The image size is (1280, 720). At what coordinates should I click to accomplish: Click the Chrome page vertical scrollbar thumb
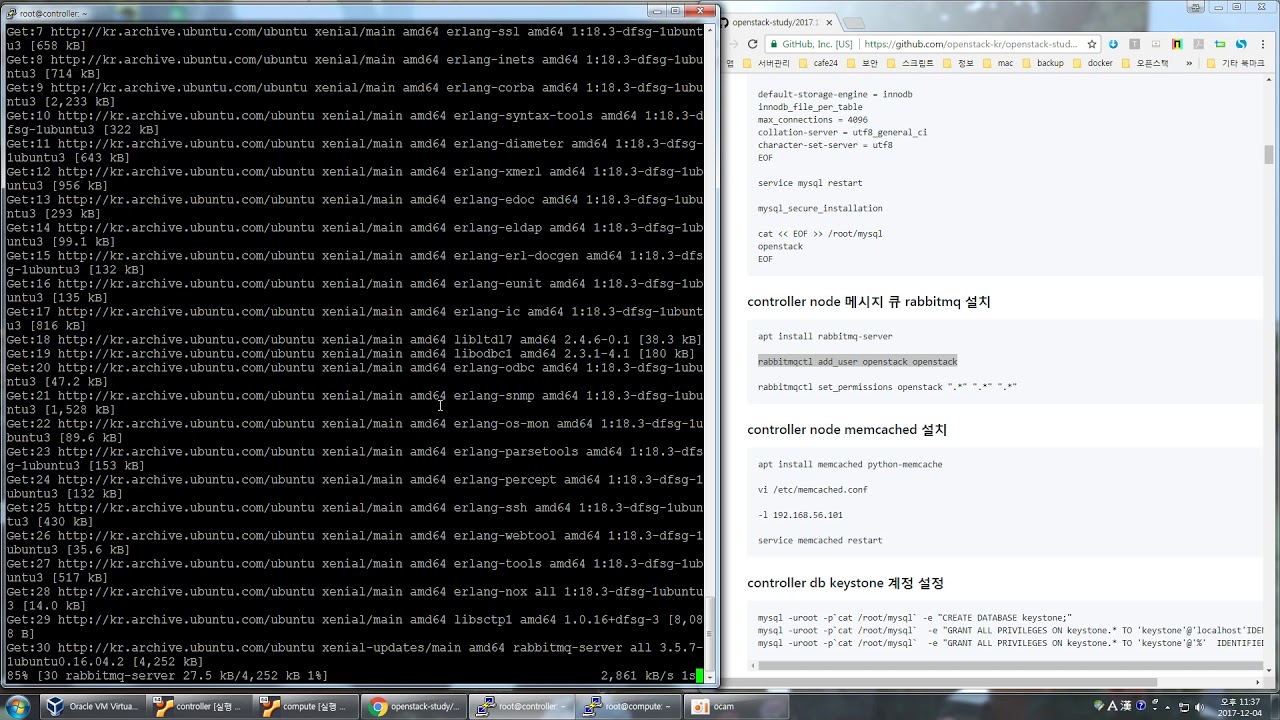click(1269, 154)
